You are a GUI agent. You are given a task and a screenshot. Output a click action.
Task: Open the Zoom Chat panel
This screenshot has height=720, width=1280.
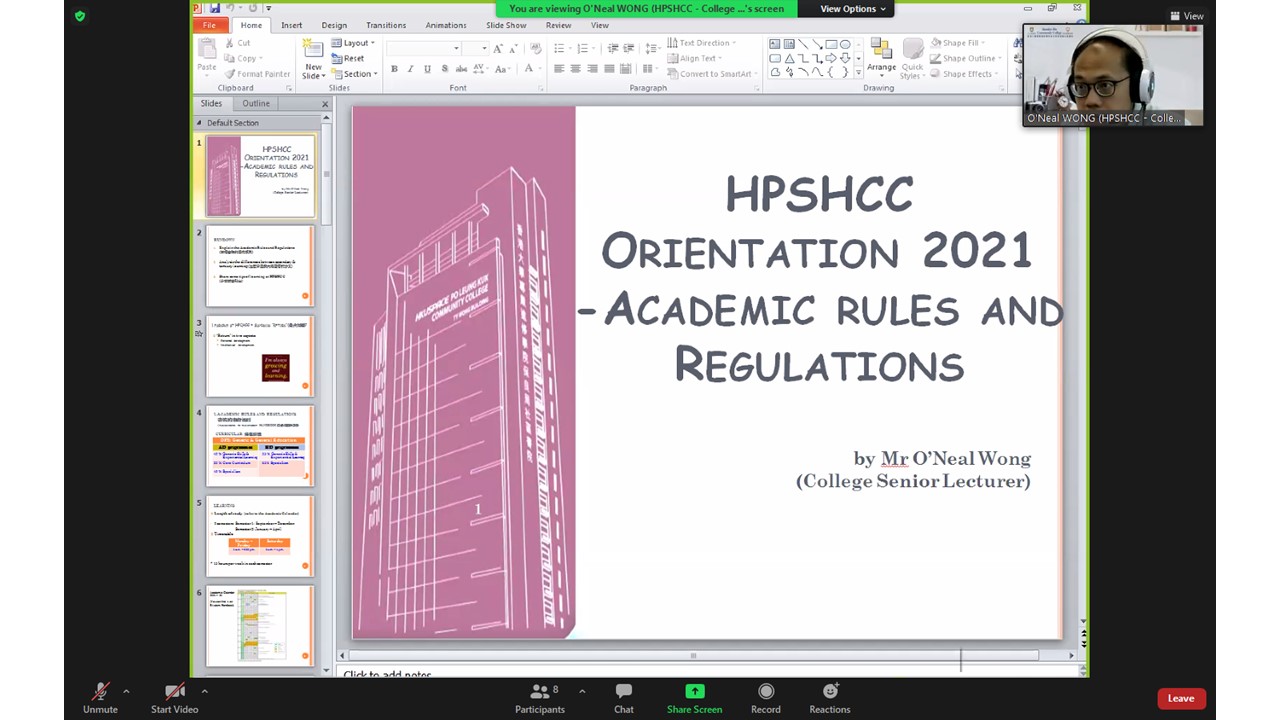pyautogui.click(x=623, y=691)
